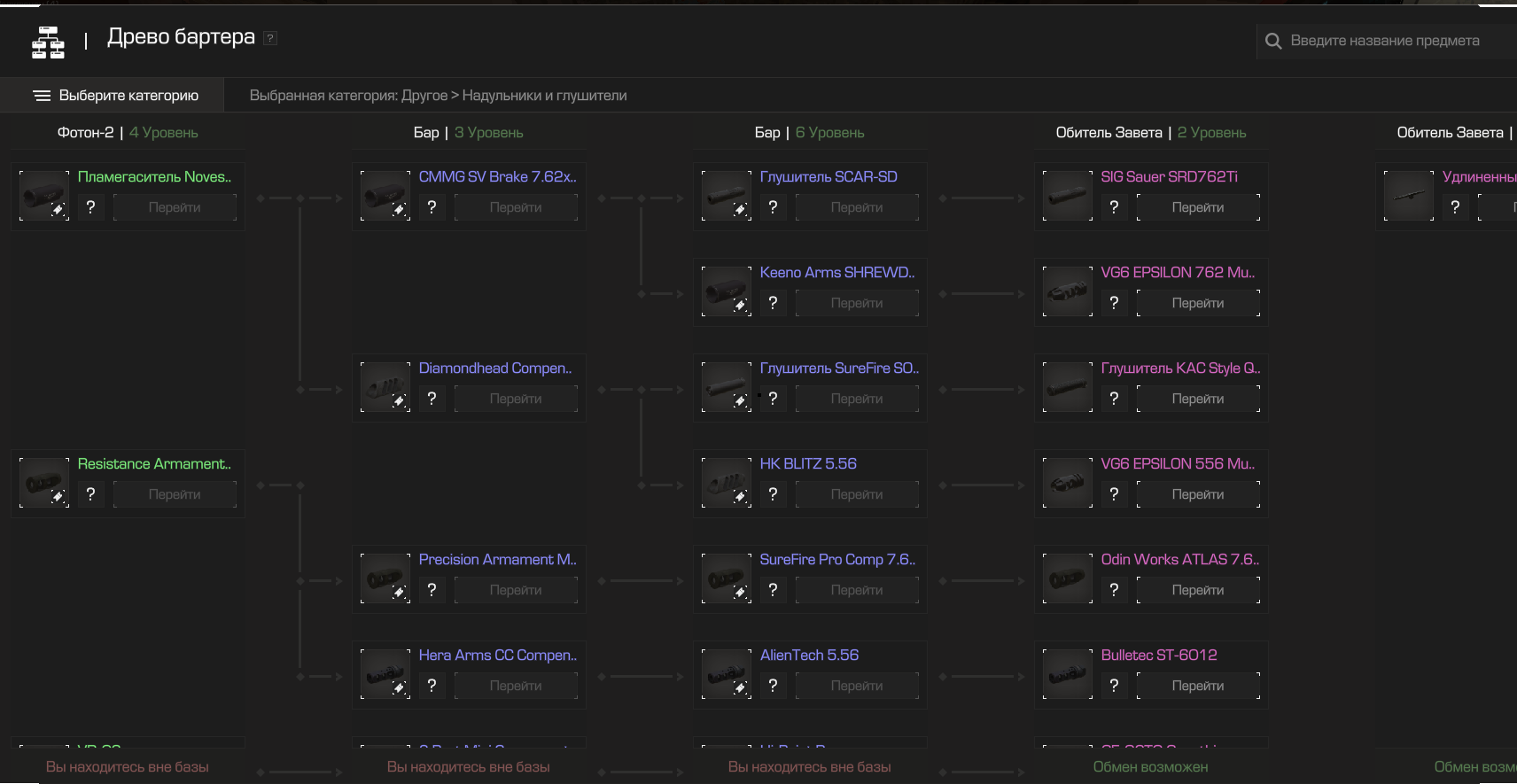Click the search magnifier icon
Viewport: 1517px width, 784px height.
pyautogui.click(x=1273, y=41)
